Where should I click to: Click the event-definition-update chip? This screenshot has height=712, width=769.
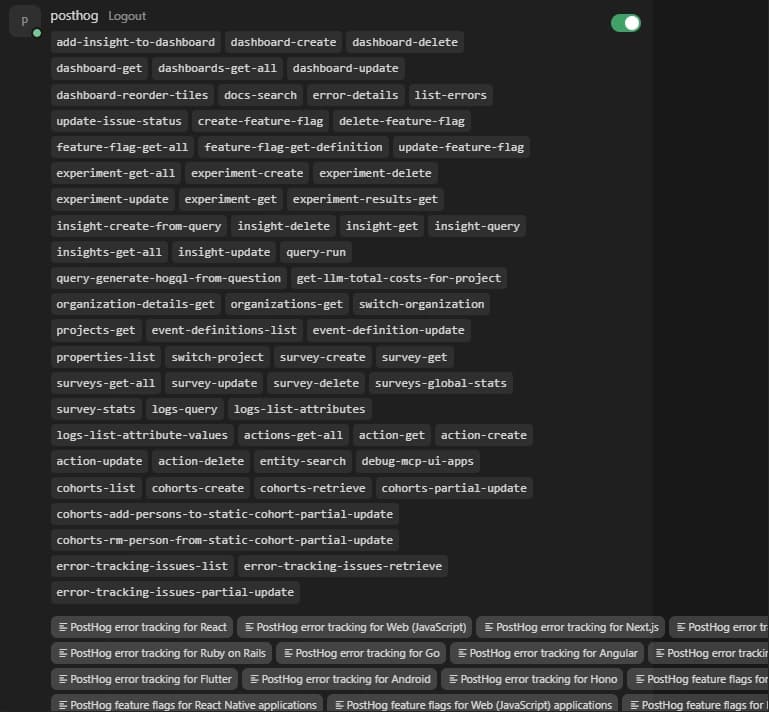388,330
